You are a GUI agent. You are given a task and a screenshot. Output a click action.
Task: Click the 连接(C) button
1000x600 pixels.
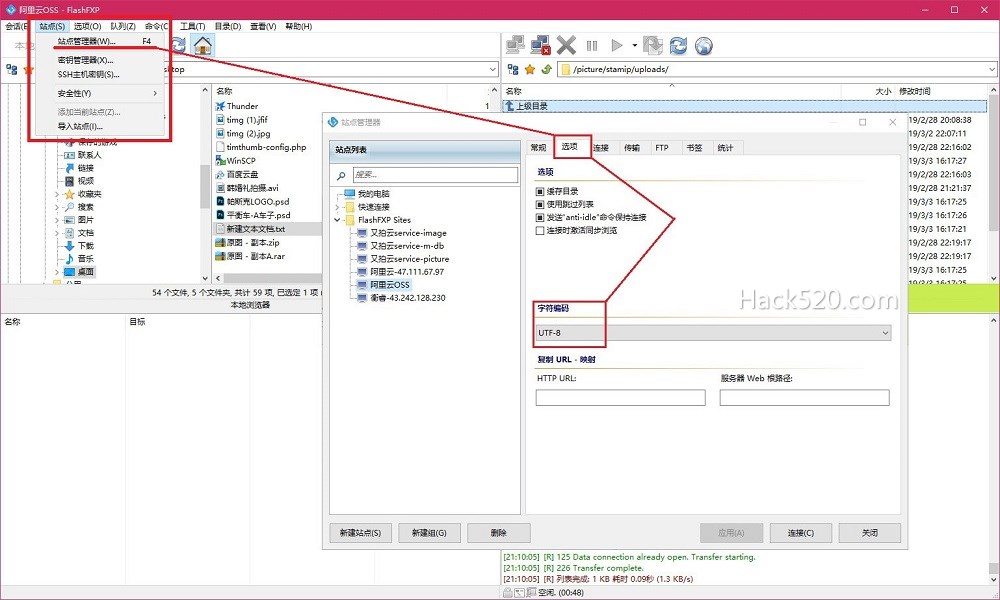point(800,533)
